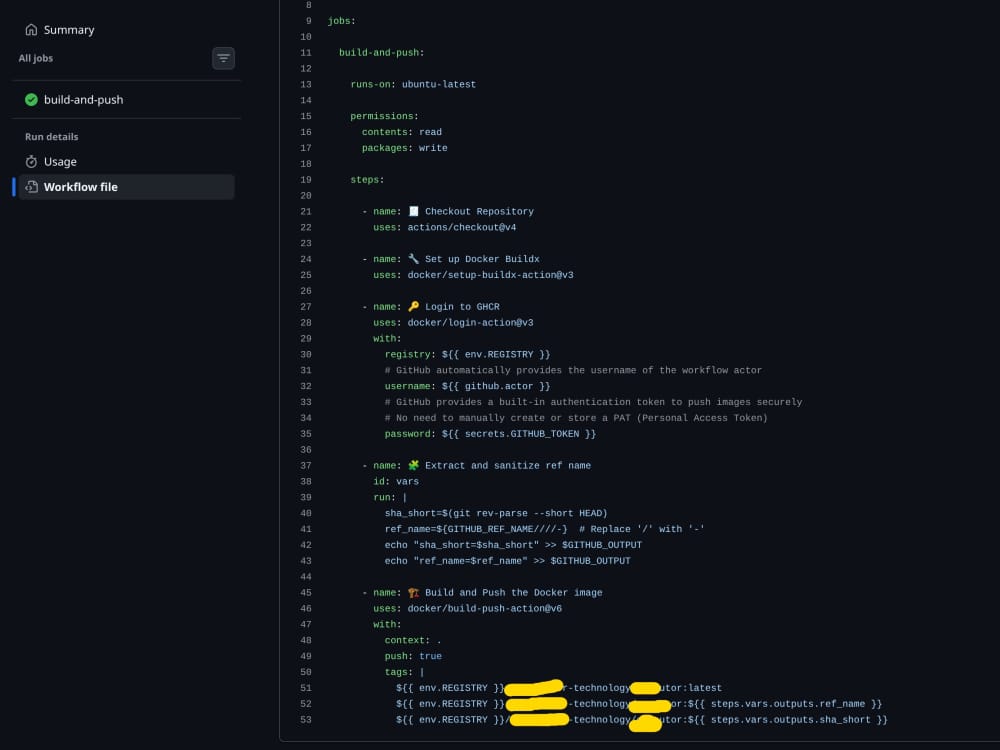Screen dimensions: 1000x750
Task: Click the 'steps:' key
Action: point(367,180)
